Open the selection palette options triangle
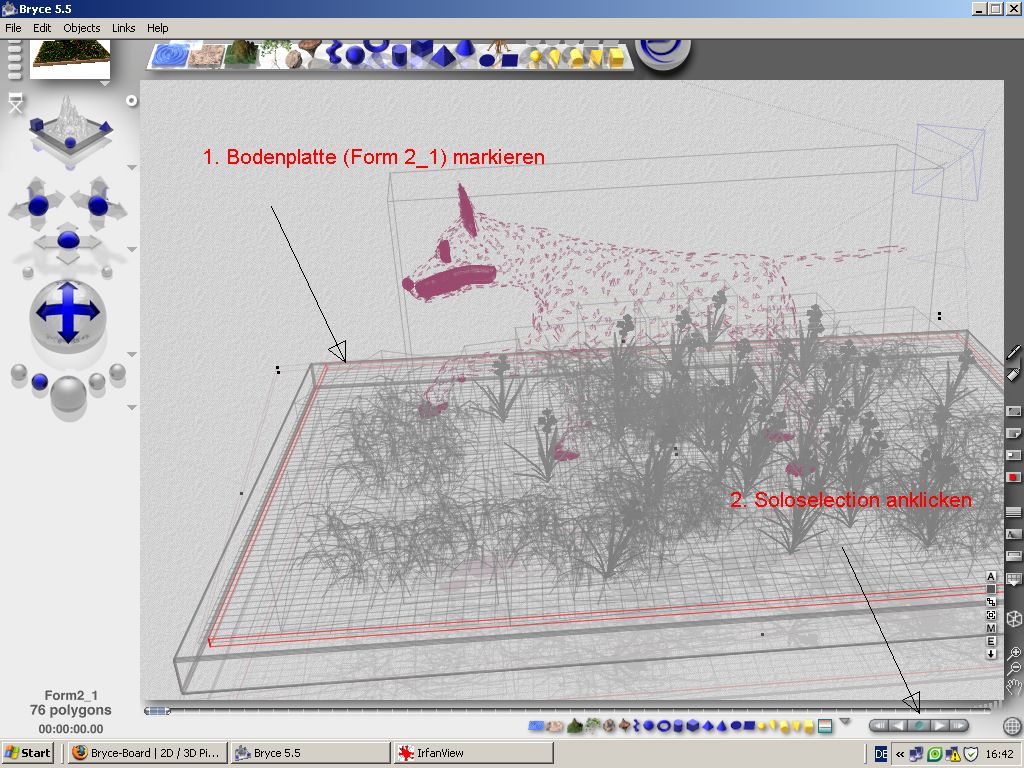This screenshot has width=1024, height=768. click(x=845, y=722)
